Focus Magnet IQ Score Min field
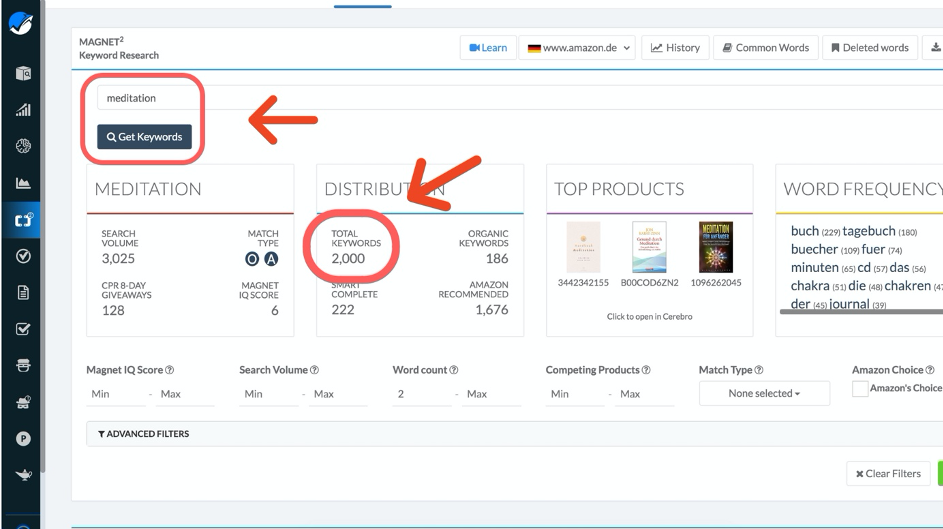Image resolution: width=943 pixels, height=529 pixels. 116,394
